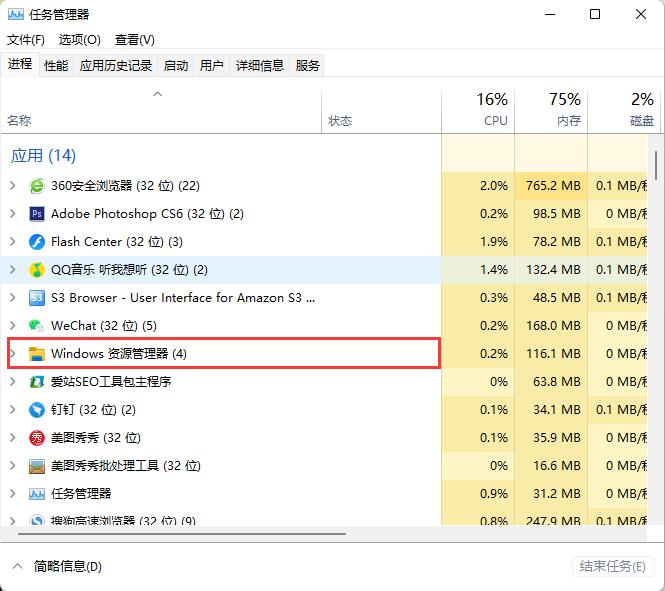This screenshot has width=665, height=591.
Task: Click the 任务管理器 process row icon
Action: pos(37,493)
